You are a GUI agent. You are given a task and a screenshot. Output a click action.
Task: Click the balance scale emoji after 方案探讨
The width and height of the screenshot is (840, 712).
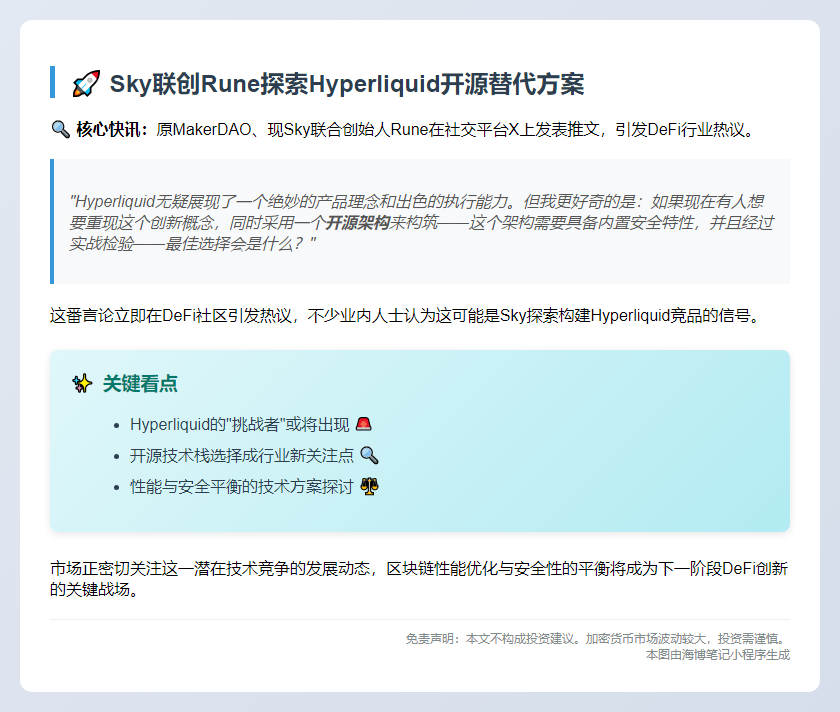(369, 486)
